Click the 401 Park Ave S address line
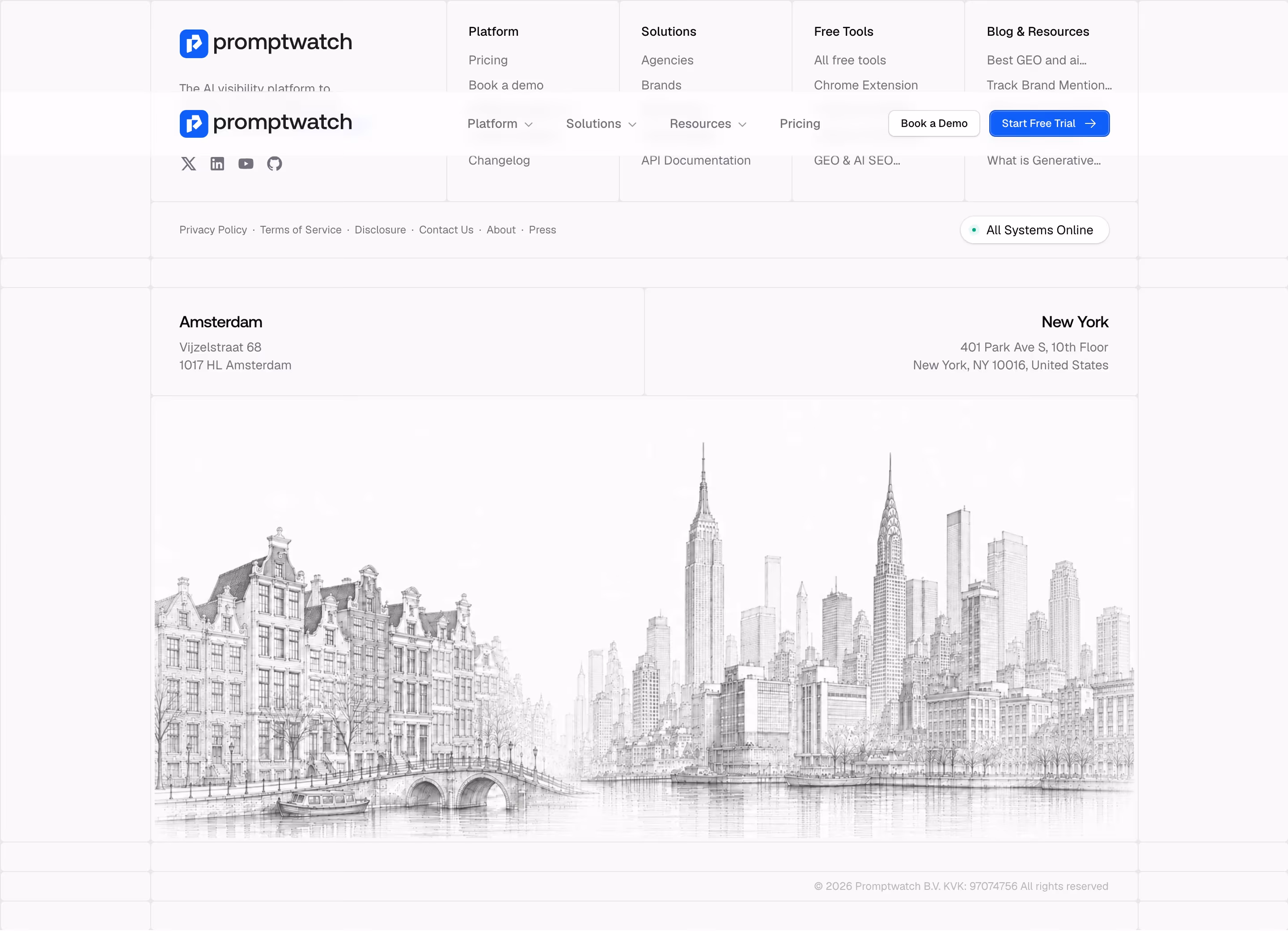Image resolution: width=1288 pixels, height=931 pixels. click(x=1034, y=347)
